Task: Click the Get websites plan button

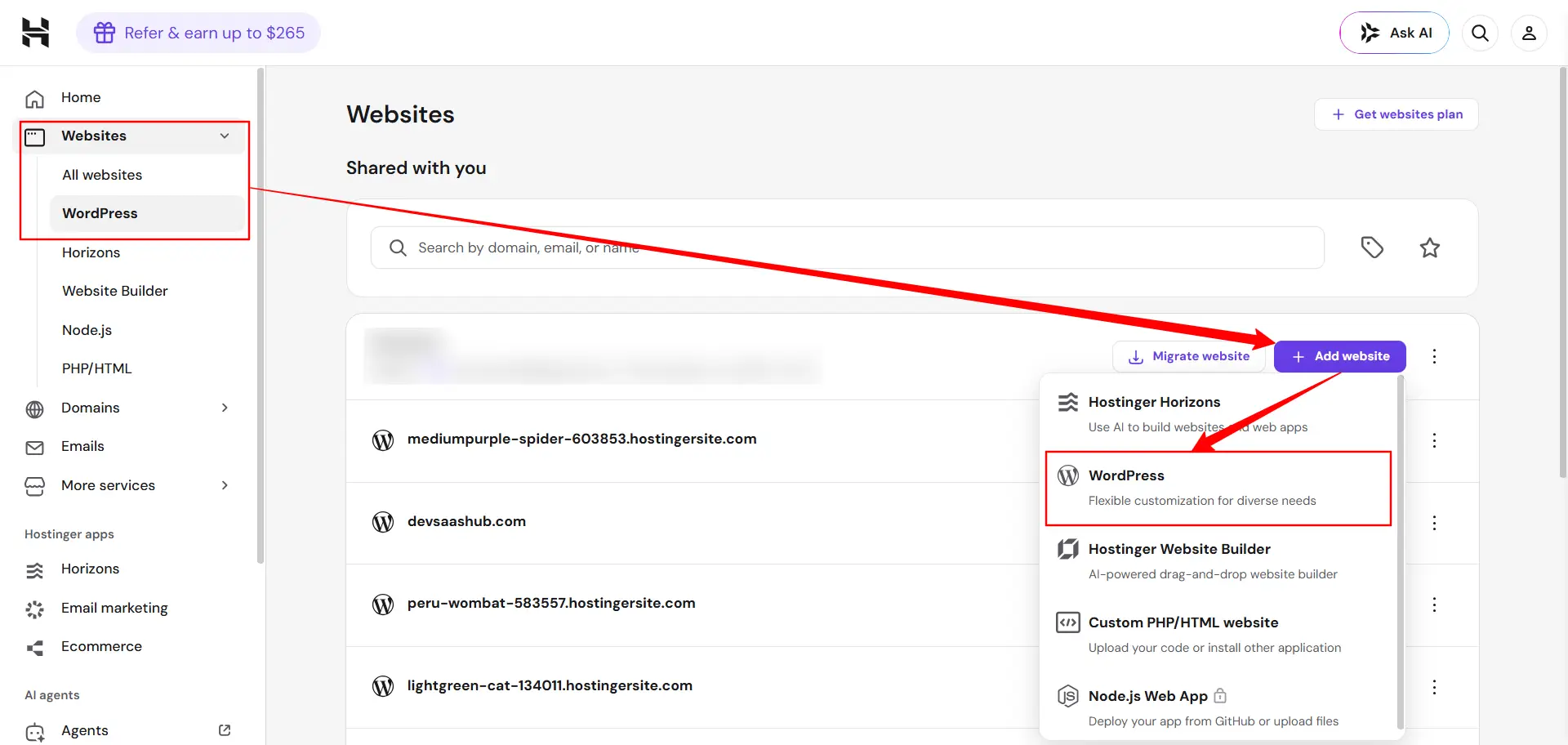Action: click(1396, 114)
